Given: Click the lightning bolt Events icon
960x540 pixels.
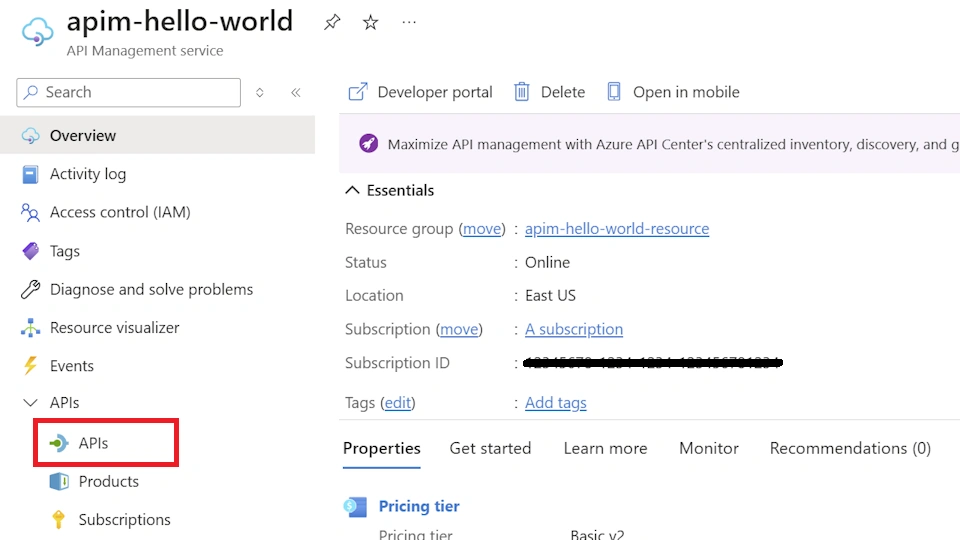Looking at the screenshot, I should (x=30, y=366).
